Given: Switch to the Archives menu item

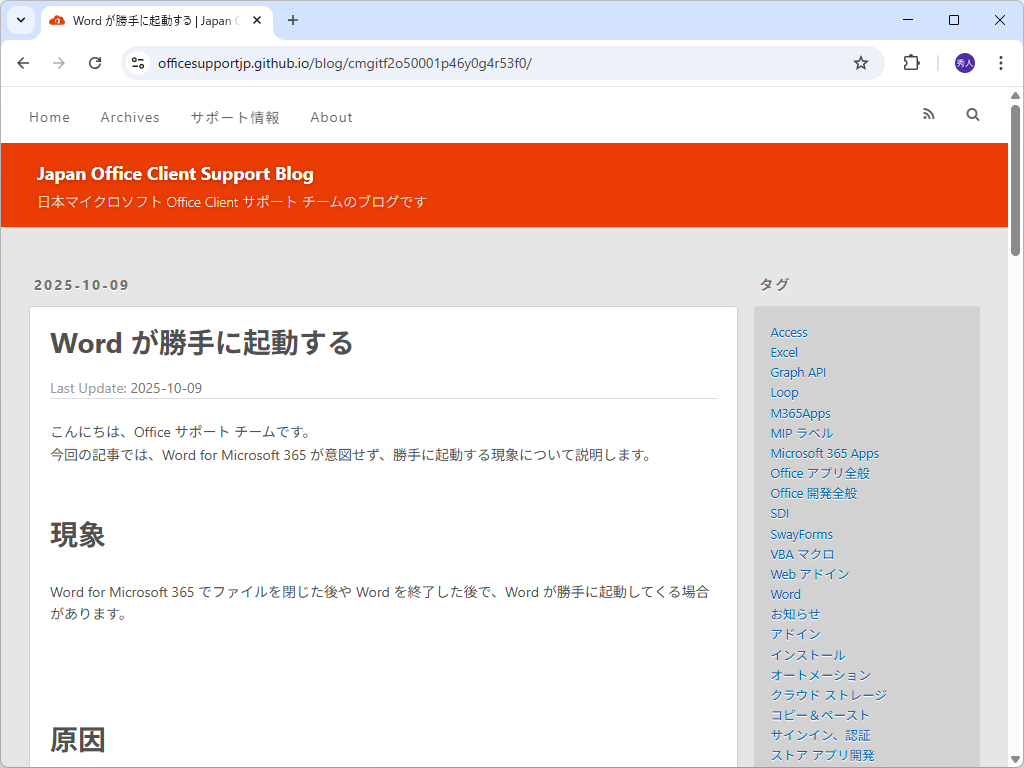Looking at the screenshot, I should pos(130,117).
